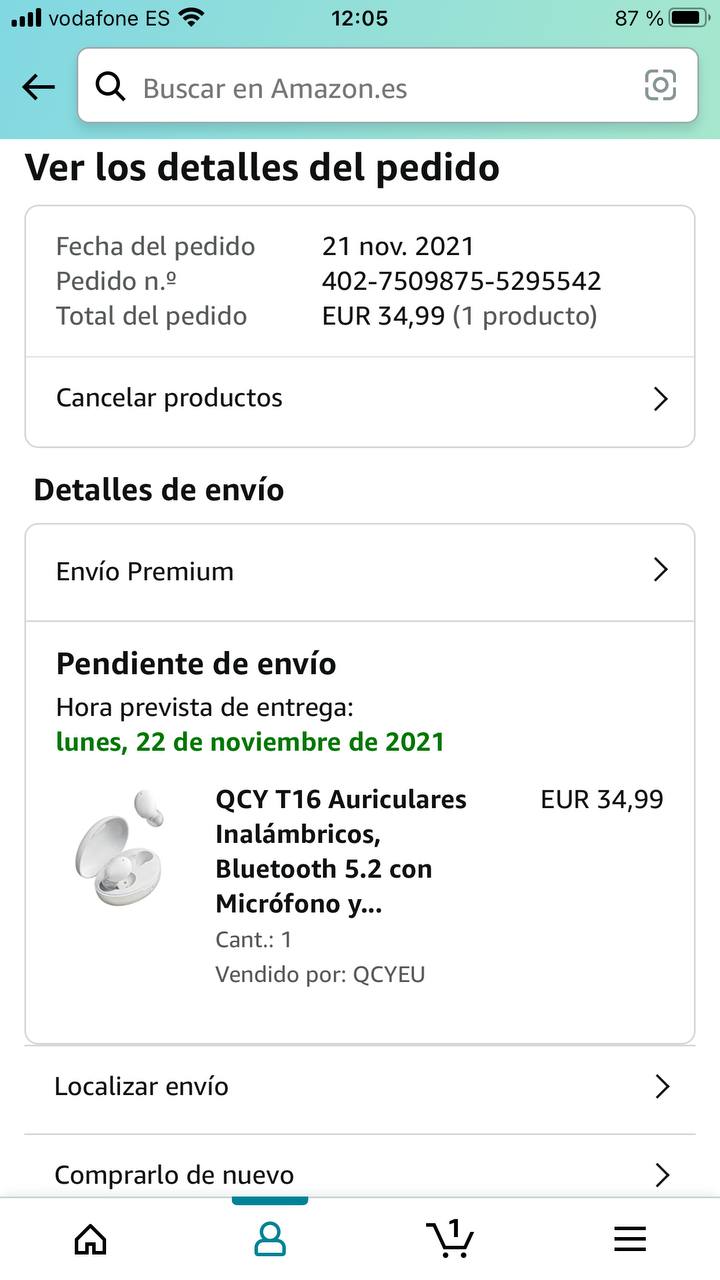Image resolution: width=720 pixels, height=1280 pixels.
Task: Expand Envío Premium chevron
Action: pyautogui.click(x=660, y=570)
